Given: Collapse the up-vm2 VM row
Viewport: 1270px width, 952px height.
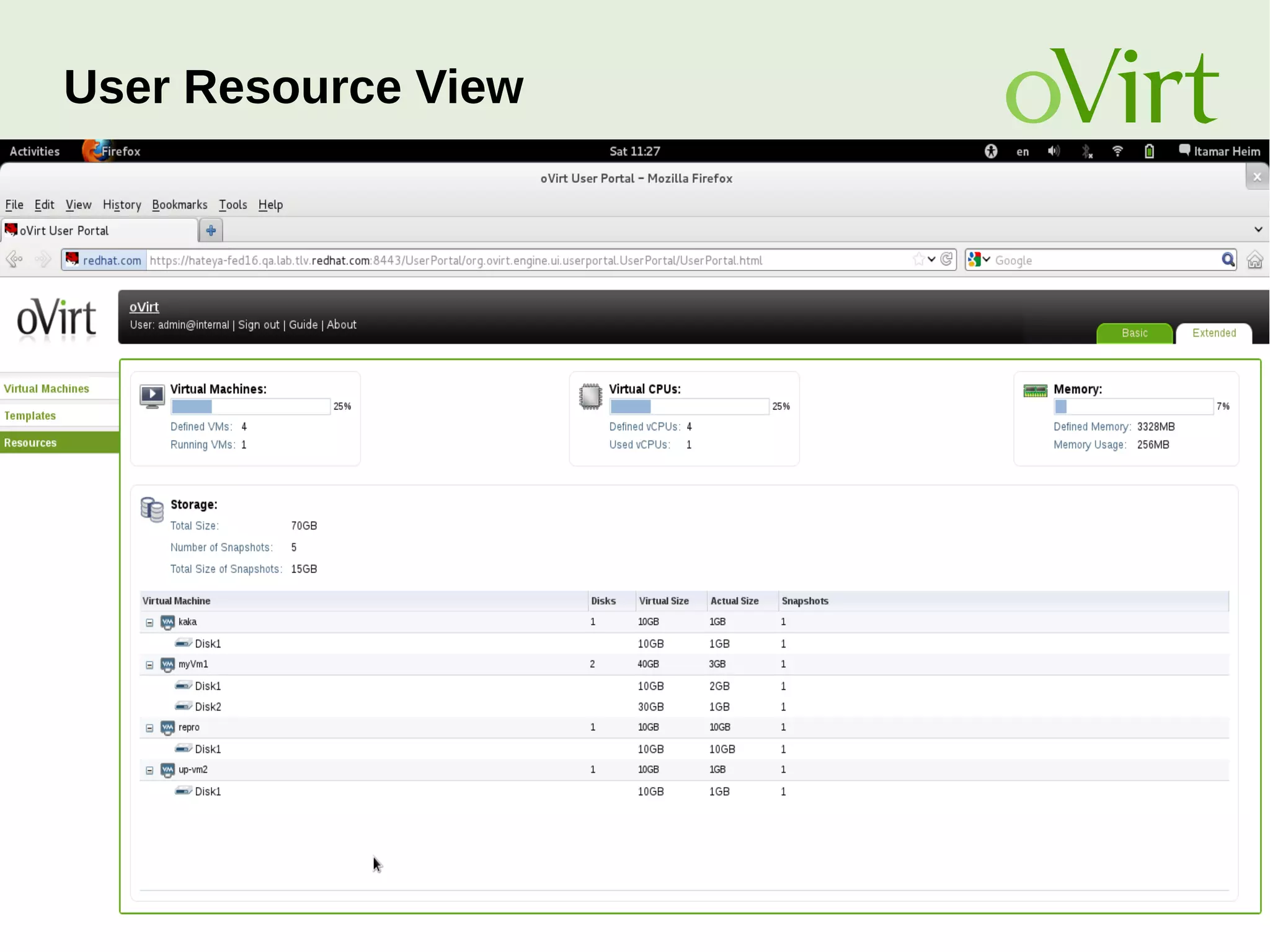Looking at the screenshot, I should [x=149, y=770].
